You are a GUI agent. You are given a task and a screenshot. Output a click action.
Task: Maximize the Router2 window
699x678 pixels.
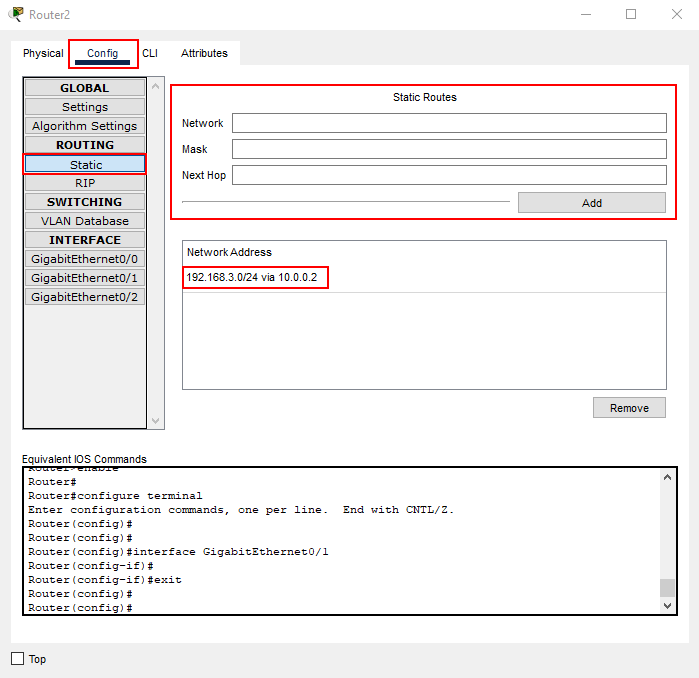tap(631, 14)
